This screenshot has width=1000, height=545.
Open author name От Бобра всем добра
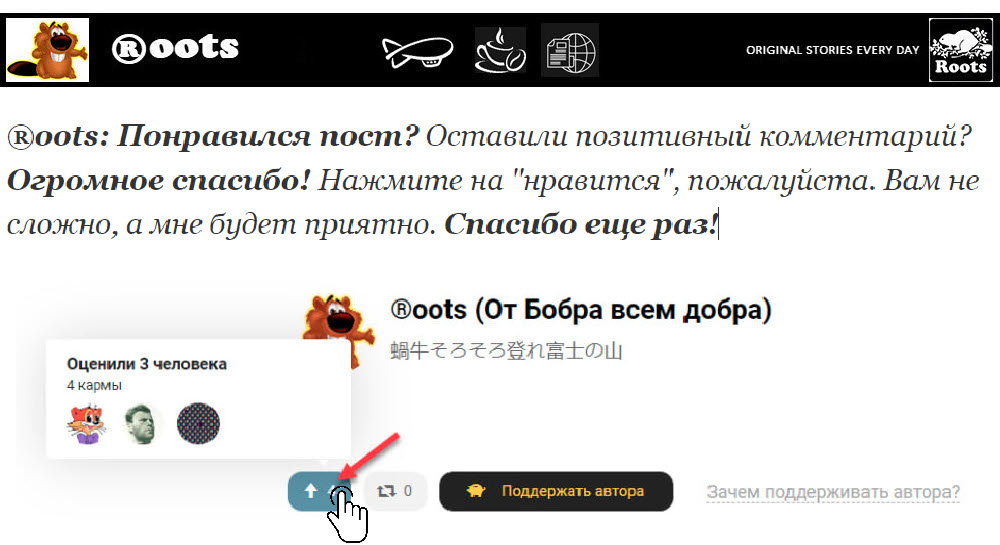[581, 310]
